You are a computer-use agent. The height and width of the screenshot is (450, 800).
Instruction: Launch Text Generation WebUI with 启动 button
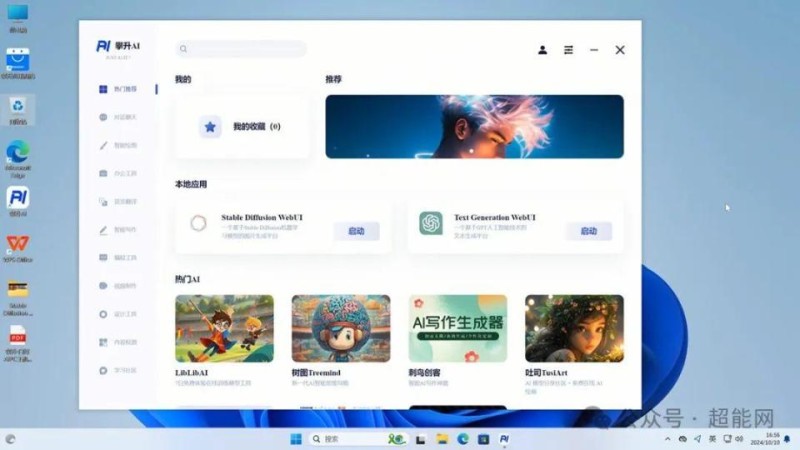[x=589, y=231]
